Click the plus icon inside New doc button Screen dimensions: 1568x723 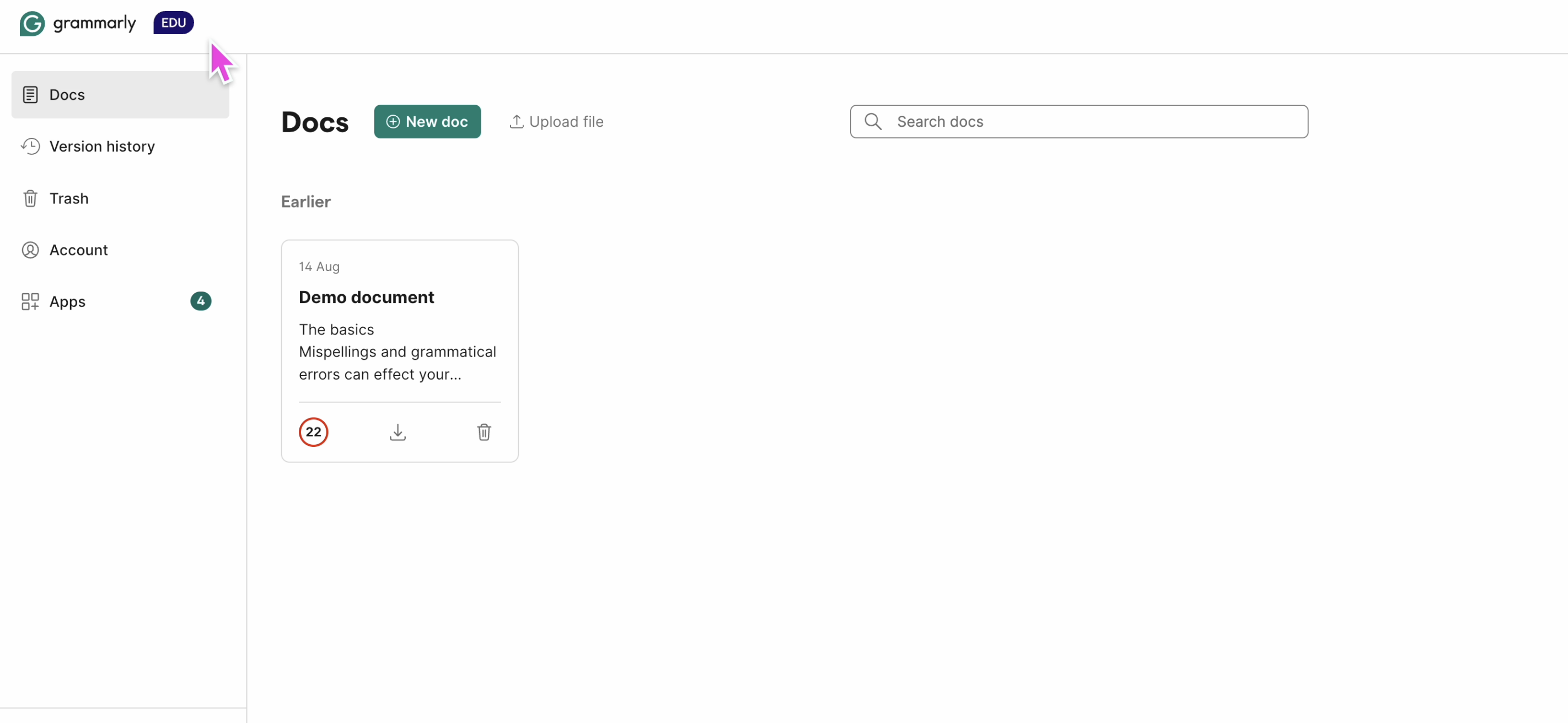tap(393, 122)
